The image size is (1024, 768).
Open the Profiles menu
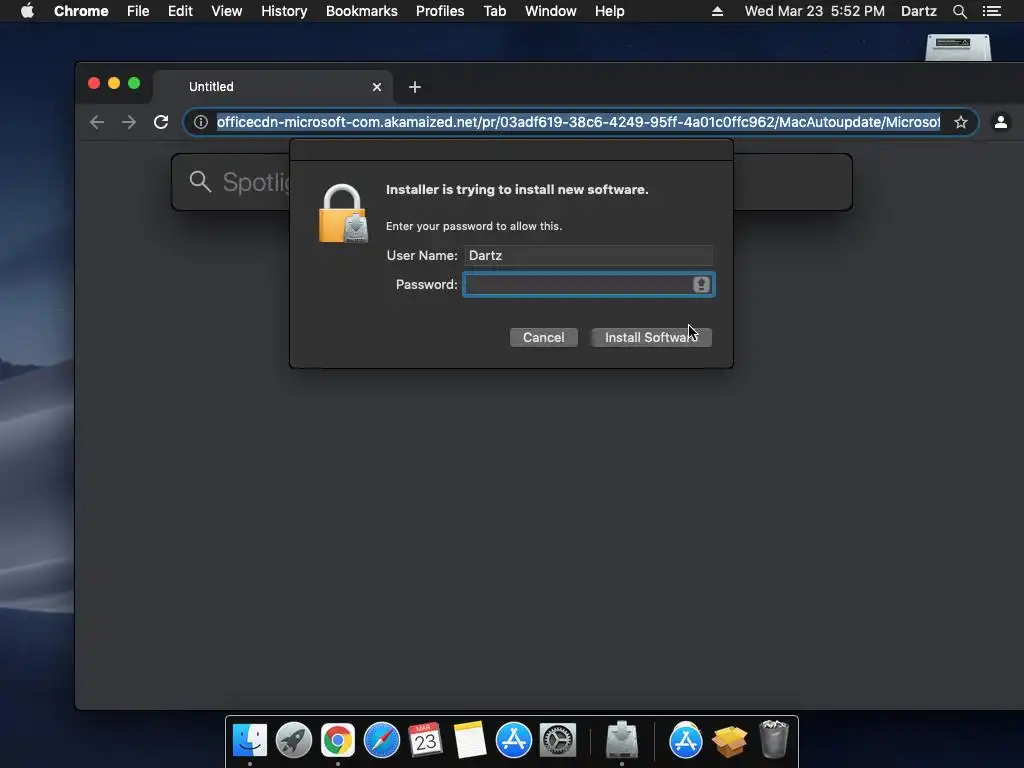click(440, 11)
